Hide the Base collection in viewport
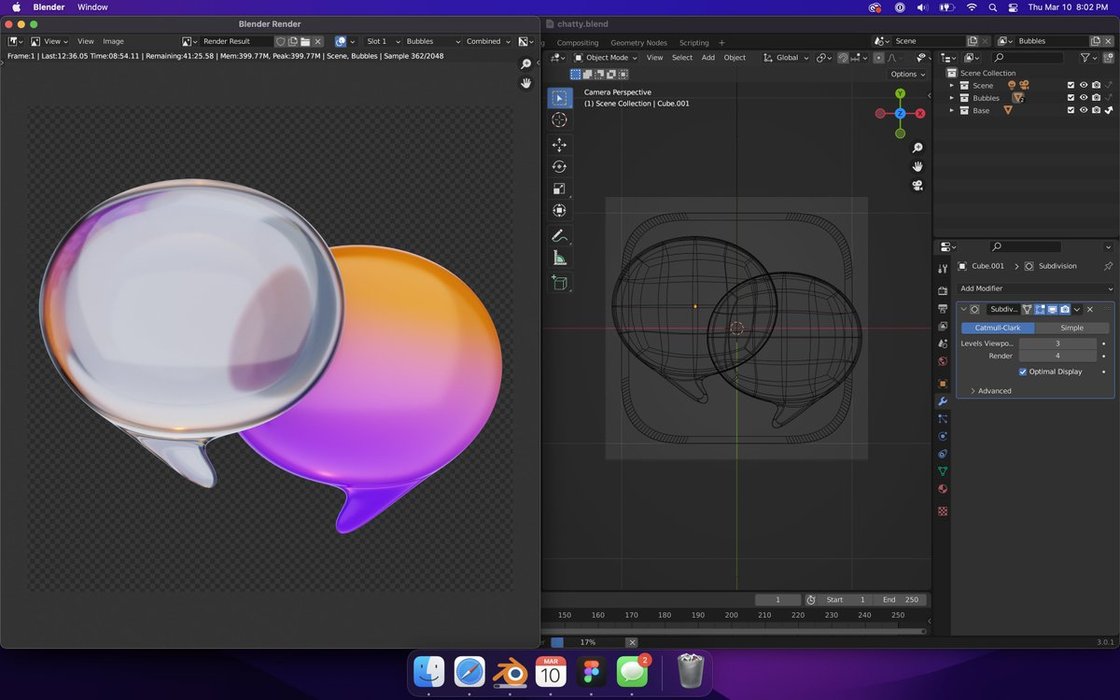Viewport: 1120px width, 700px height. 1084,111
